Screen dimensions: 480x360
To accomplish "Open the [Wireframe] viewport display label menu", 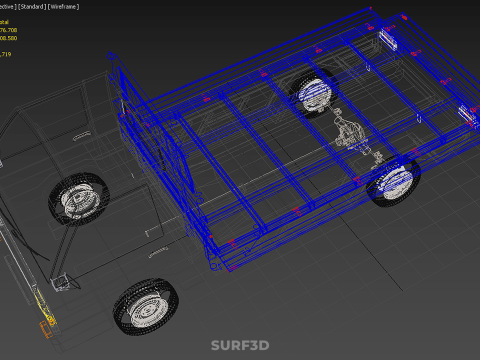I will 64,7.
